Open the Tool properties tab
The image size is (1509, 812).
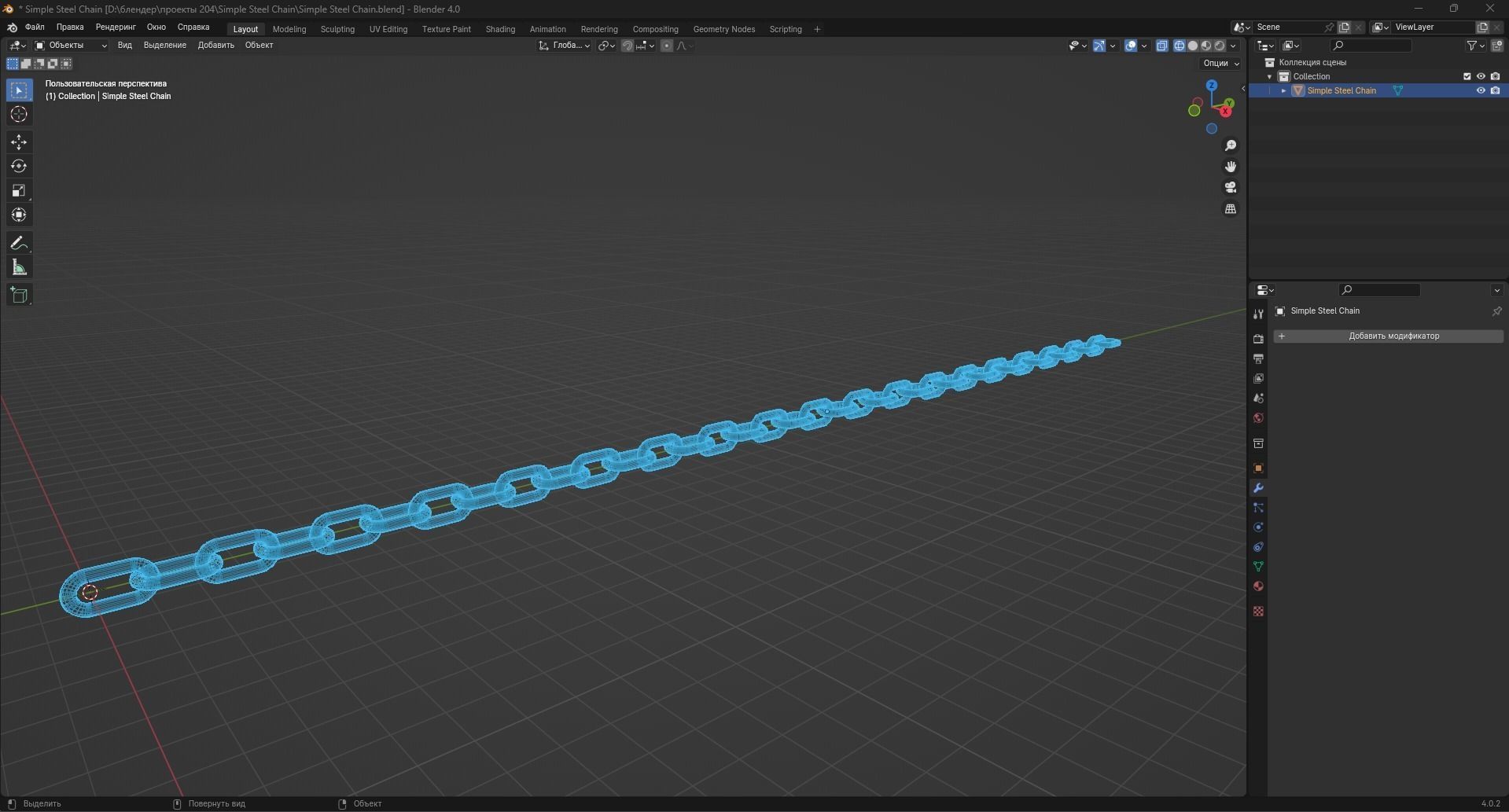coord(1258,314)
